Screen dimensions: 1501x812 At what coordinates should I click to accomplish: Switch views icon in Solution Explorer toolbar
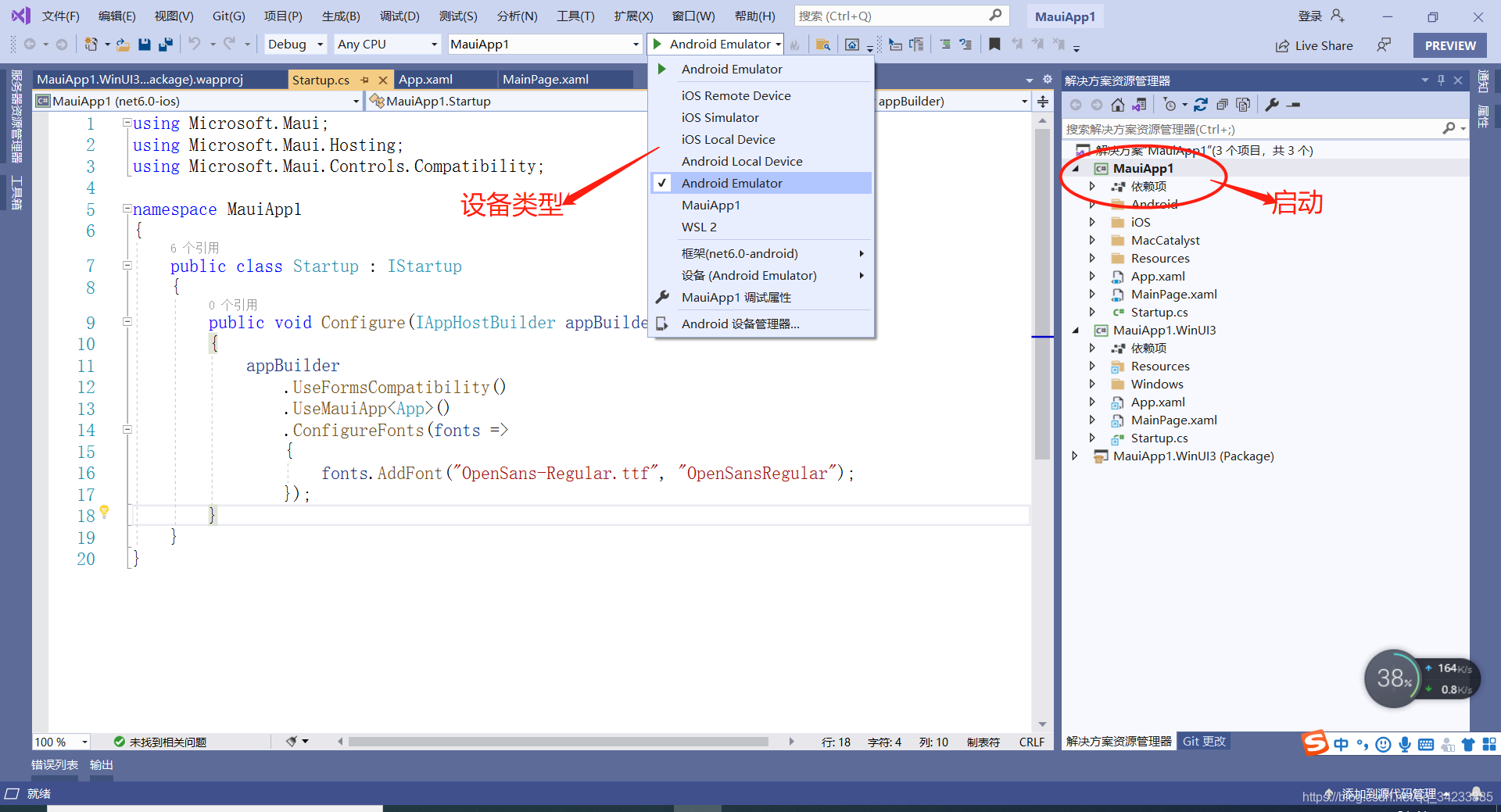[1139, 105]
